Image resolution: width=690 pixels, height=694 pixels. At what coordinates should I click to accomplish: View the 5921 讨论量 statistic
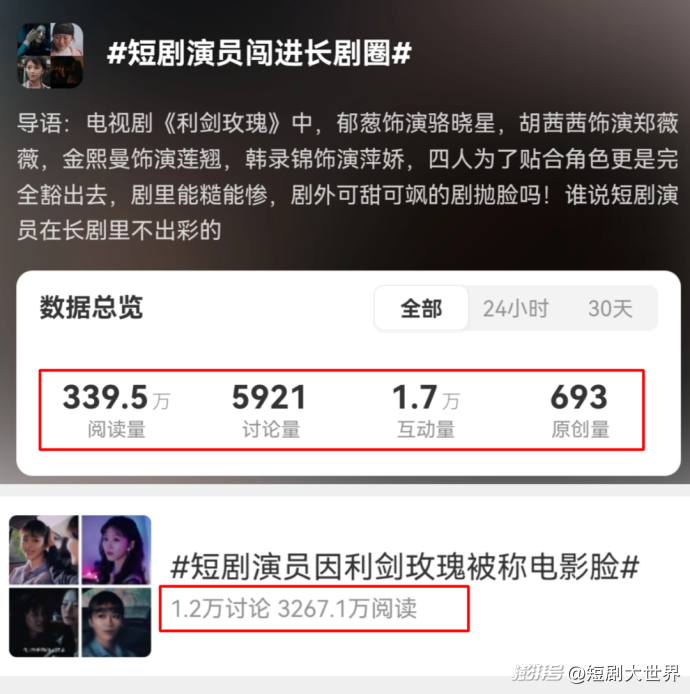click(270, 410)
